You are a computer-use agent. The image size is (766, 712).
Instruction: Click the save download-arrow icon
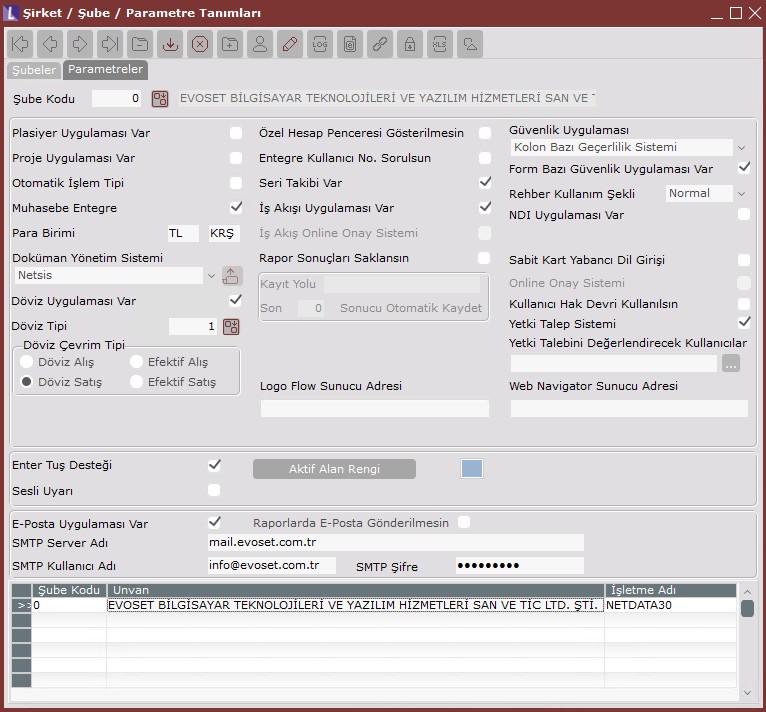170,44
